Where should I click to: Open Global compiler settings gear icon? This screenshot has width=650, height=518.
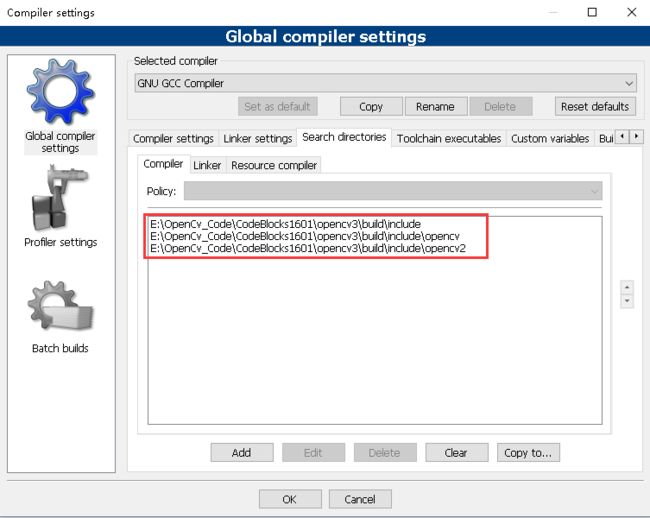[x=61, y=92]
